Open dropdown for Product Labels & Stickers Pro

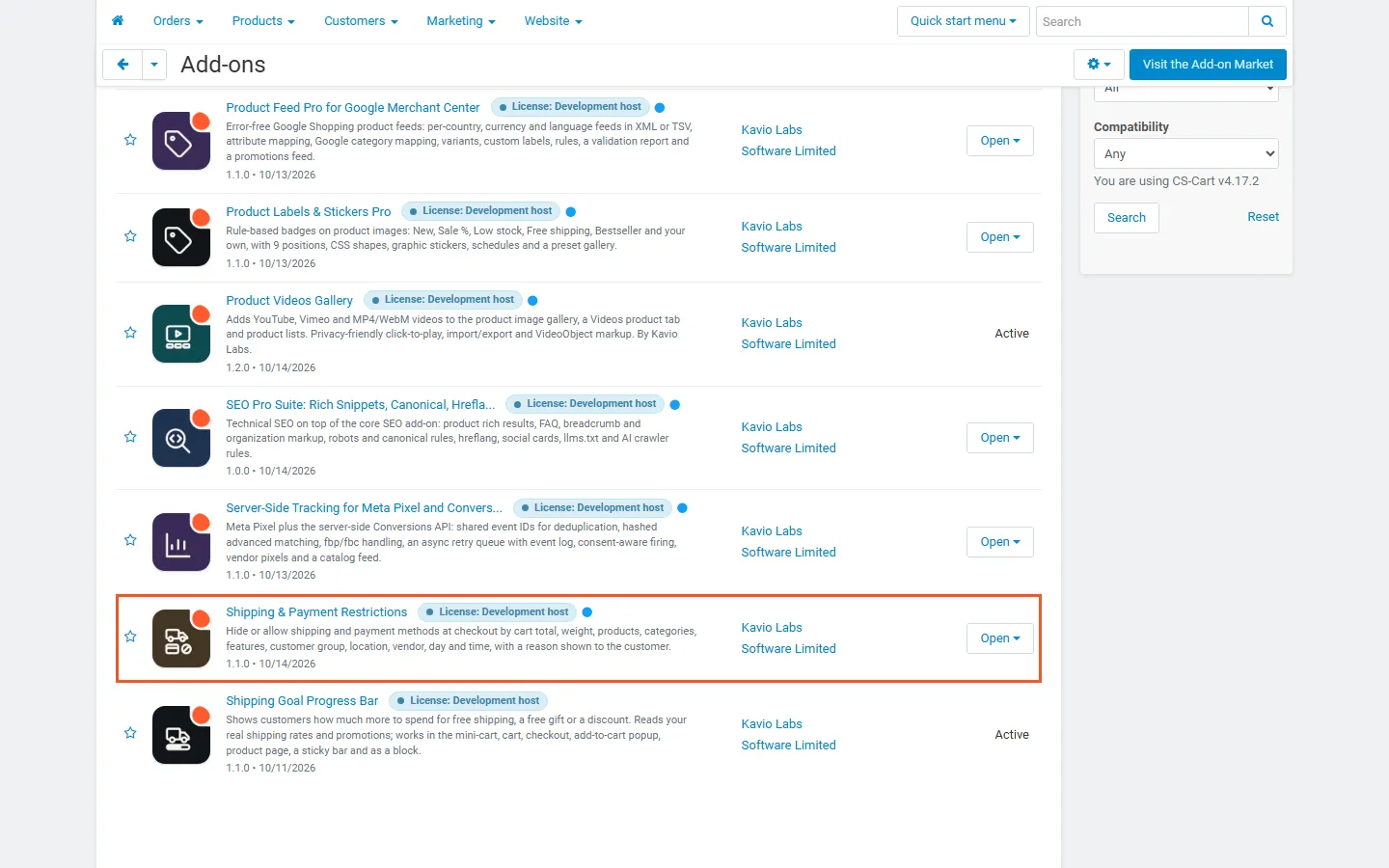[1000, 237]
